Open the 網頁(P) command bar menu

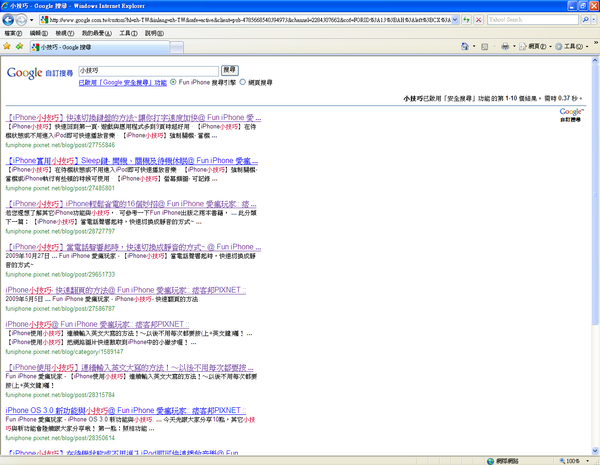pos(535,46)
